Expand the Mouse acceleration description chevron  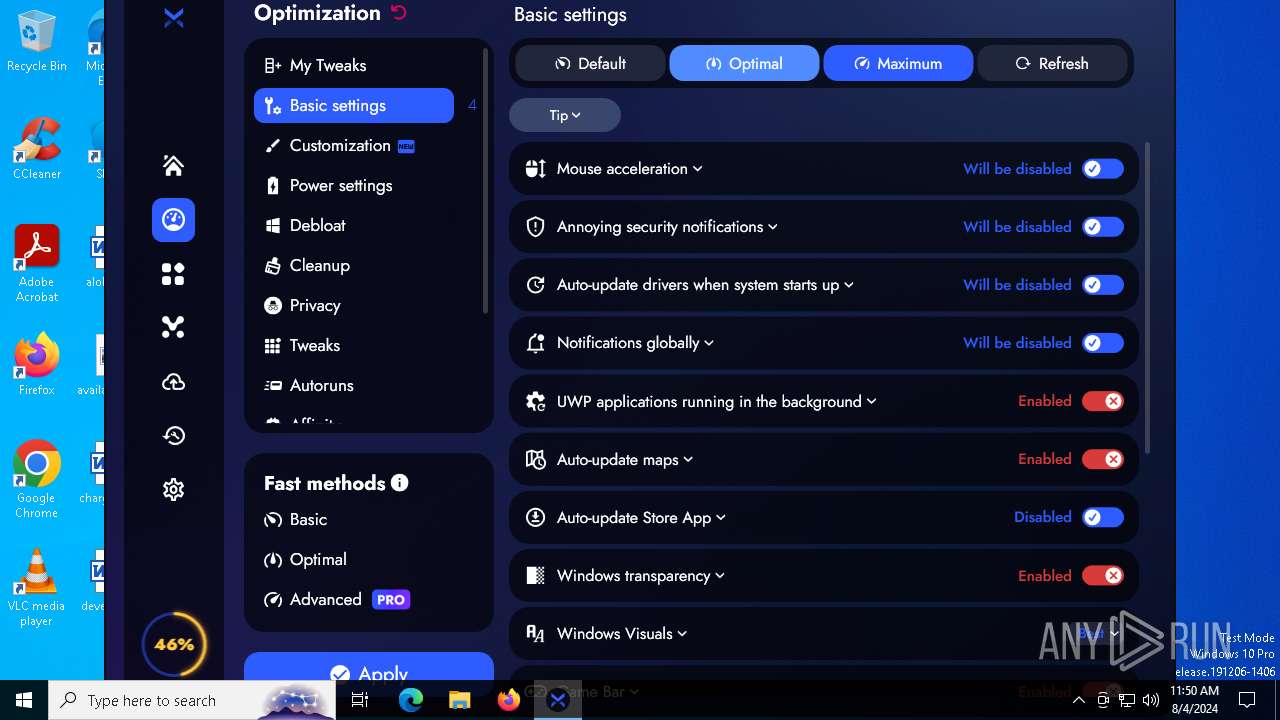(698, 169)
